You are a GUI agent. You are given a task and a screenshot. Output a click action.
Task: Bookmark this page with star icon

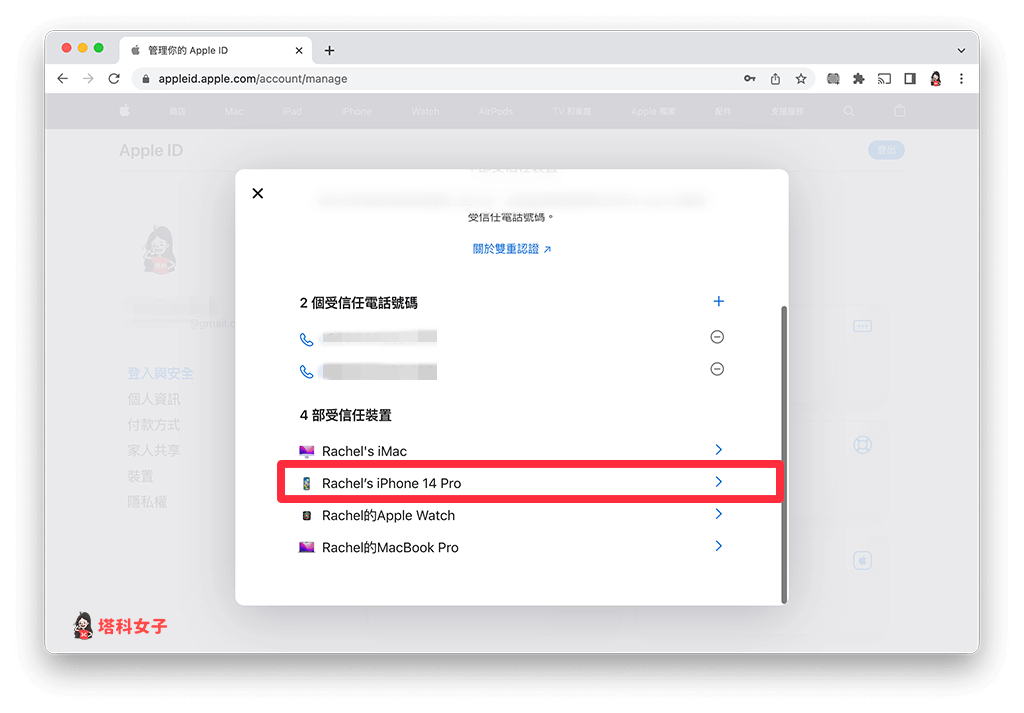point(801,79)
